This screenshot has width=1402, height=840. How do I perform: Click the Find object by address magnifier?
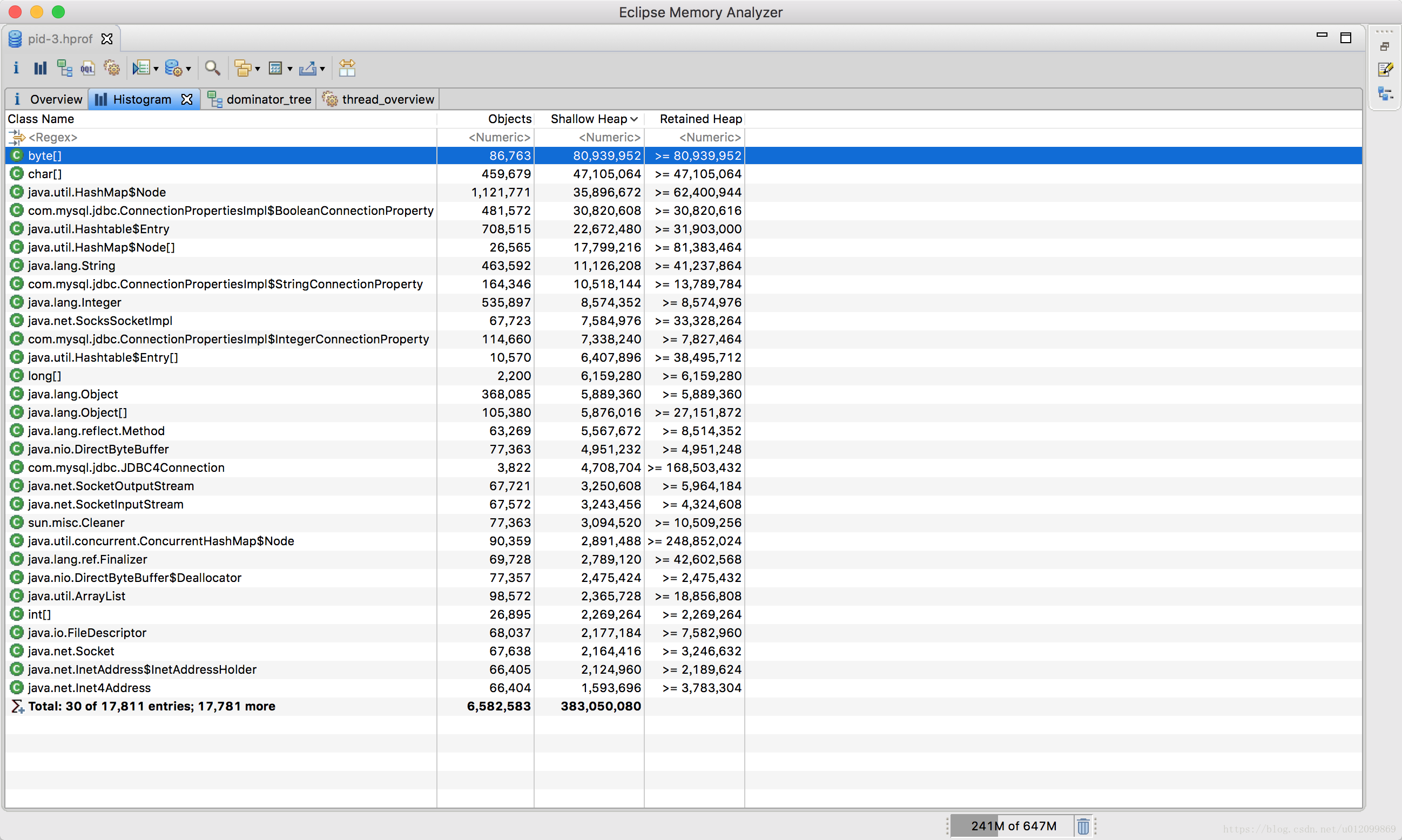click(212, 69)
